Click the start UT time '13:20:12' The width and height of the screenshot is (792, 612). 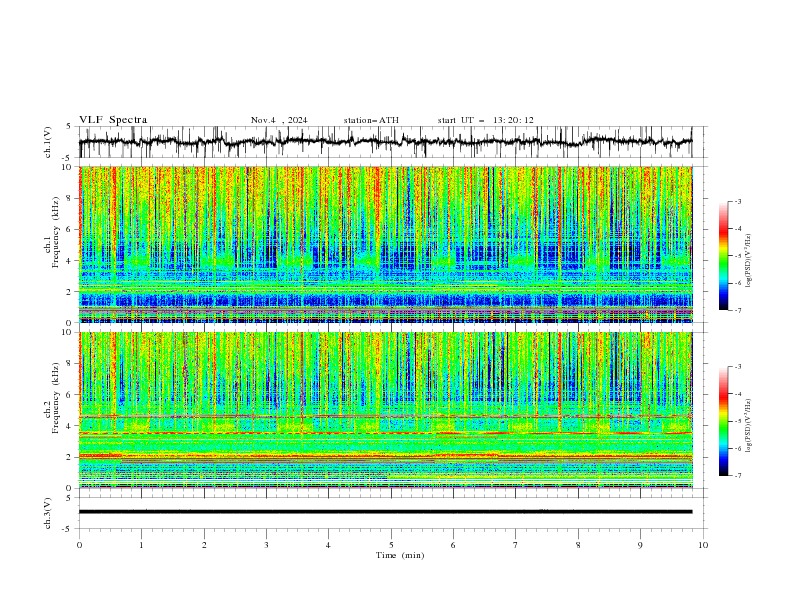(513, 120)
